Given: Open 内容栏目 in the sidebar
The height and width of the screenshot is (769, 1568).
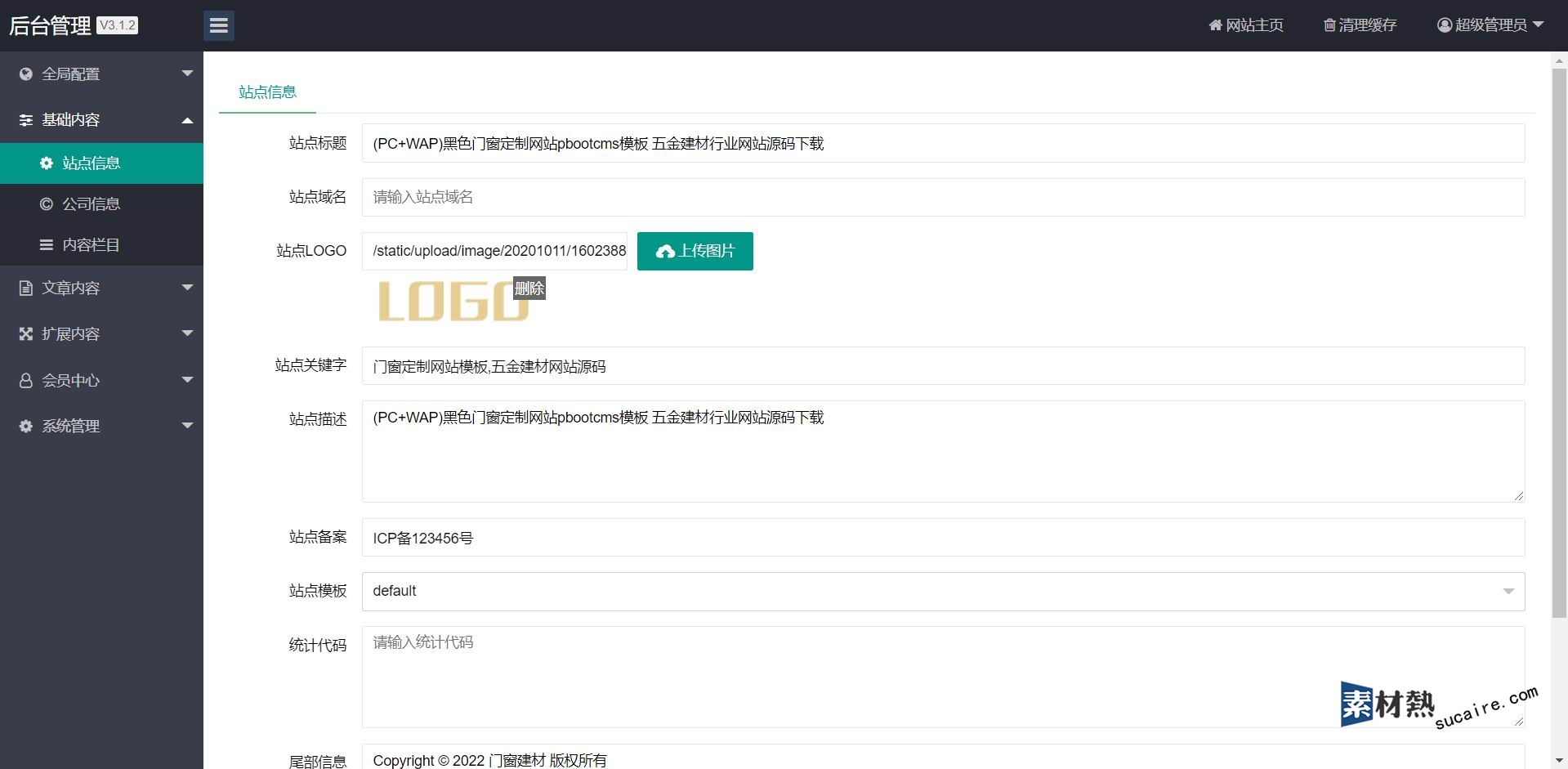Looking at the screenshot, I should point(101,245).
